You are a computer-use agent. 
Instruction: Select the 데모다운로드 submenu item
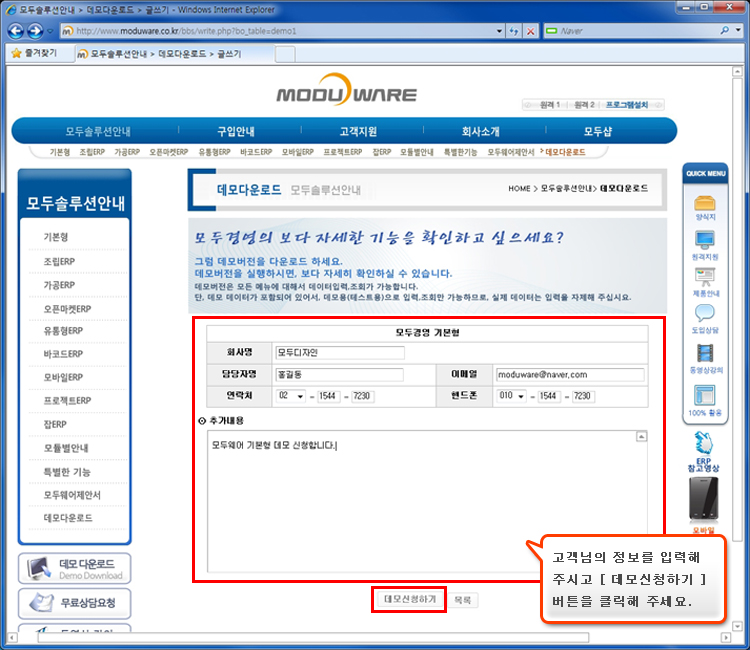565,152
